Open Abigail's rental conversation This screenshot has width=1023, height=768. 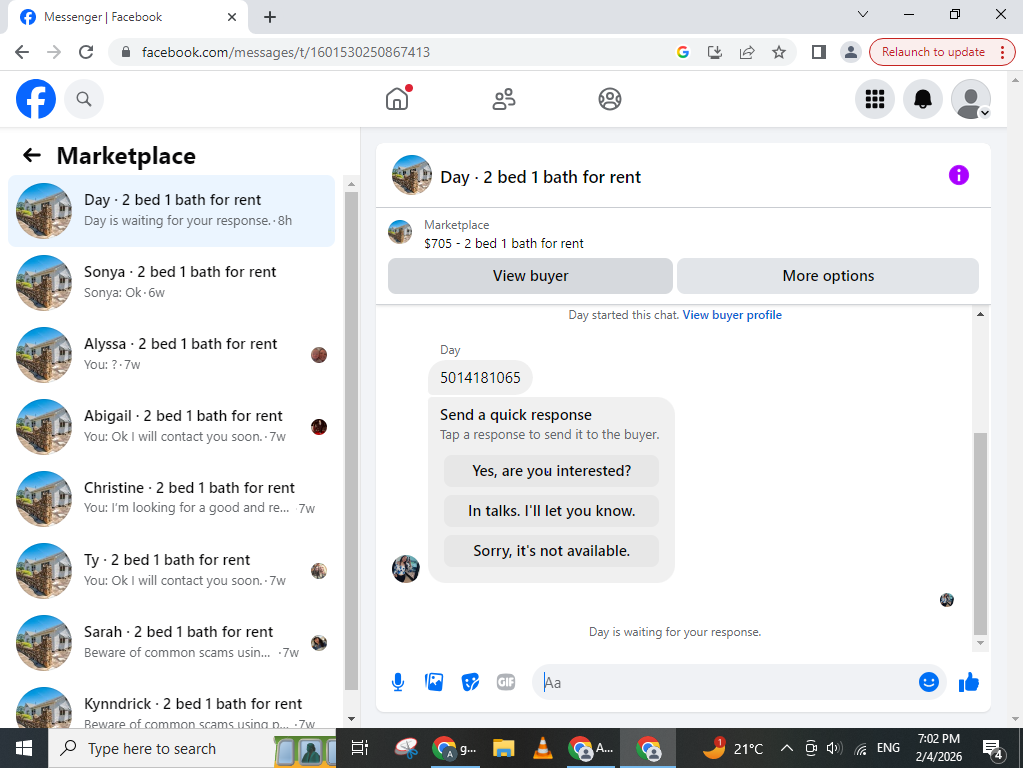[172, 427]
